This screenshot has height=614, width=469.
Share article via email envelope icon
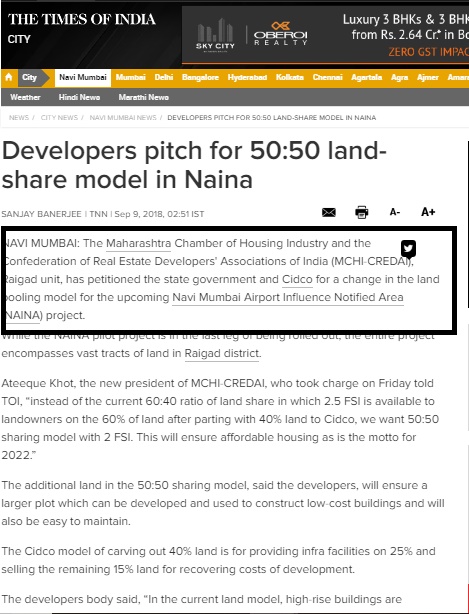[x=328, y=212]
